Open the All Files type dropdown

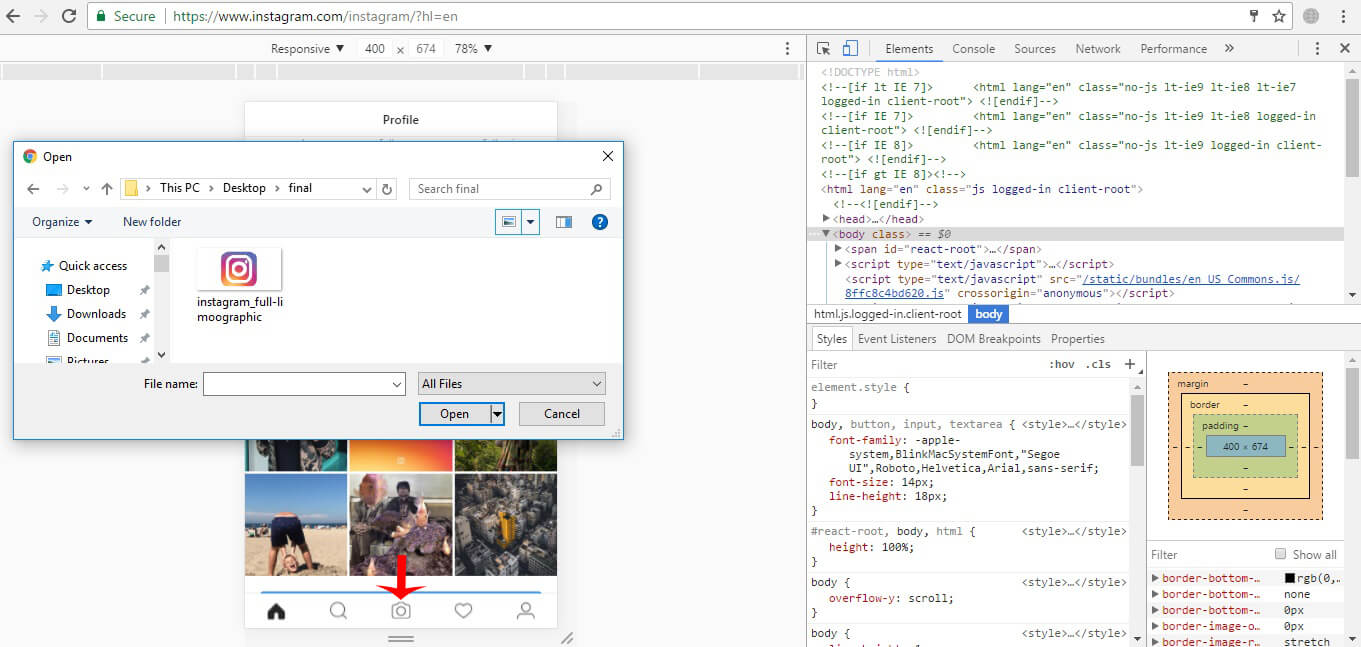(x=512, y=384)
